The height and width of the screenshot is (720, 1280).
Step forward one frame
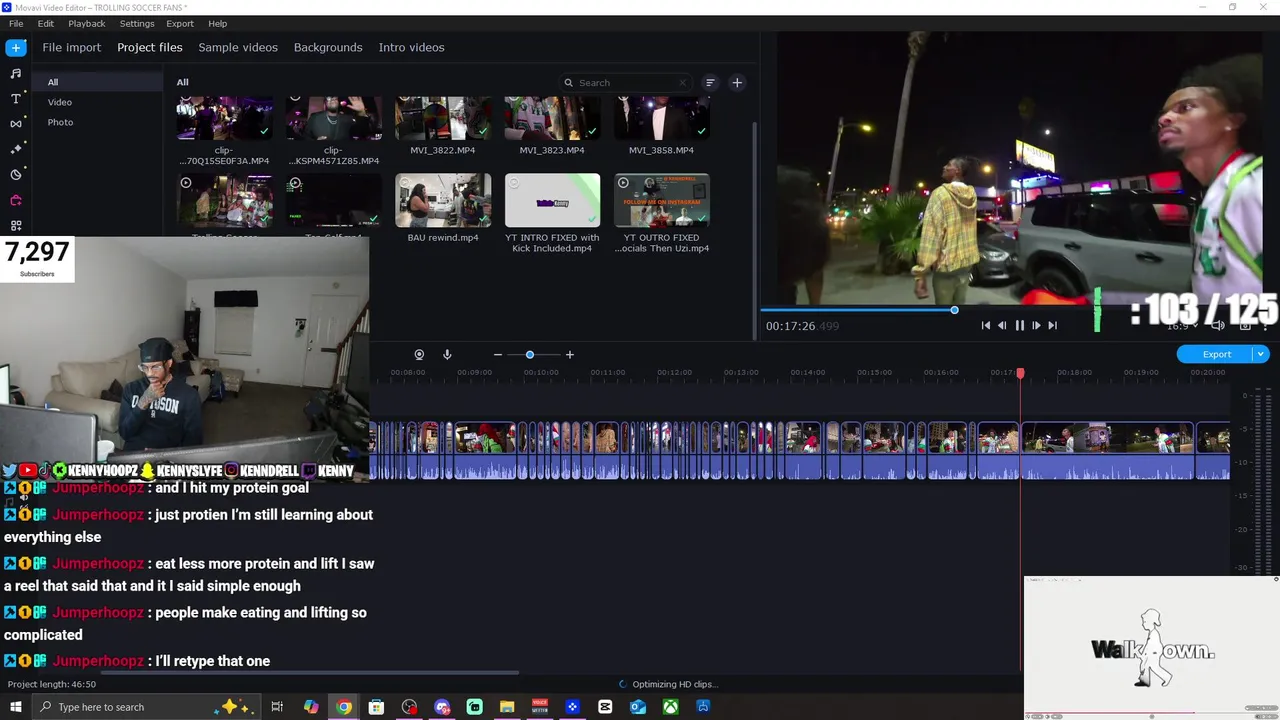point(1036,325)
